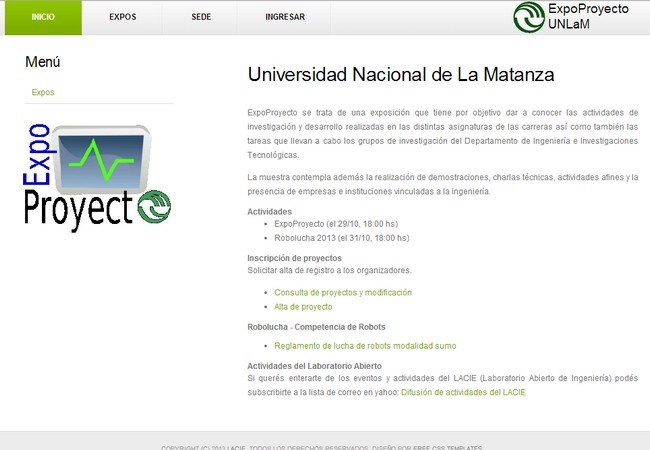
Task: Click the FREE CSS TEMPLATES footer link
Action: tap(448, 448)
